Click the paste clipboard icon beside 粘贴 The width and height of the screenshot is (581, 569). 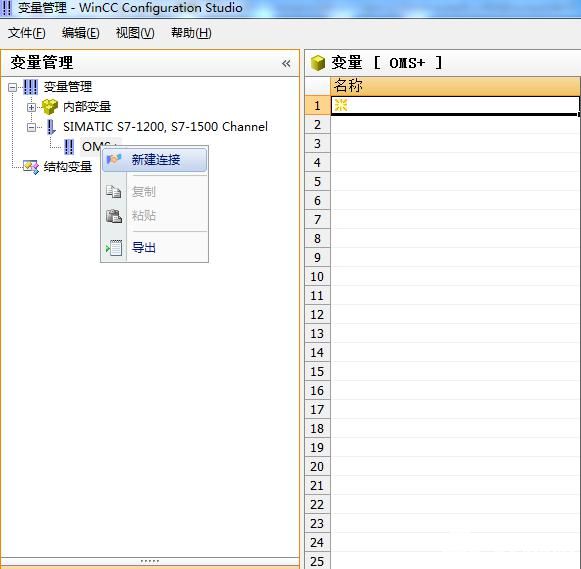(114, 216)
